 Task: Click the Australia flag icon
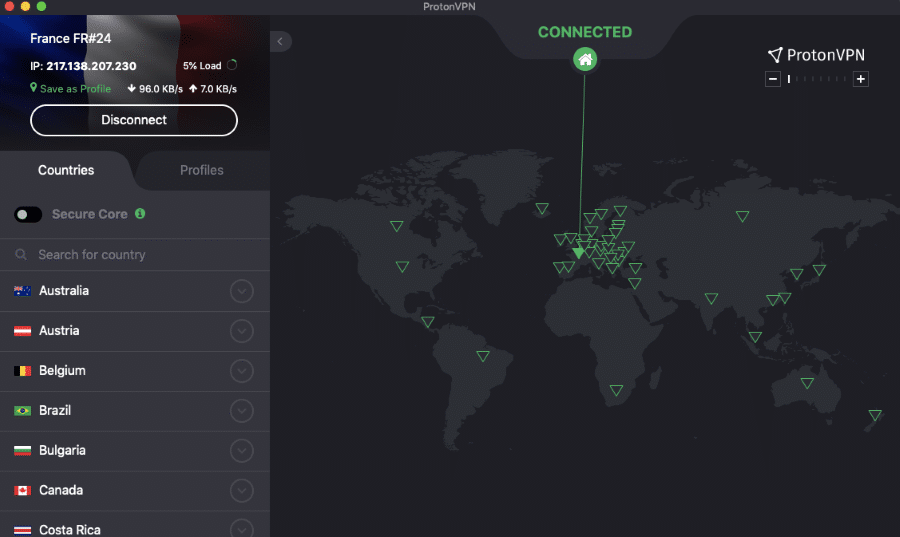tap(22, 291)
